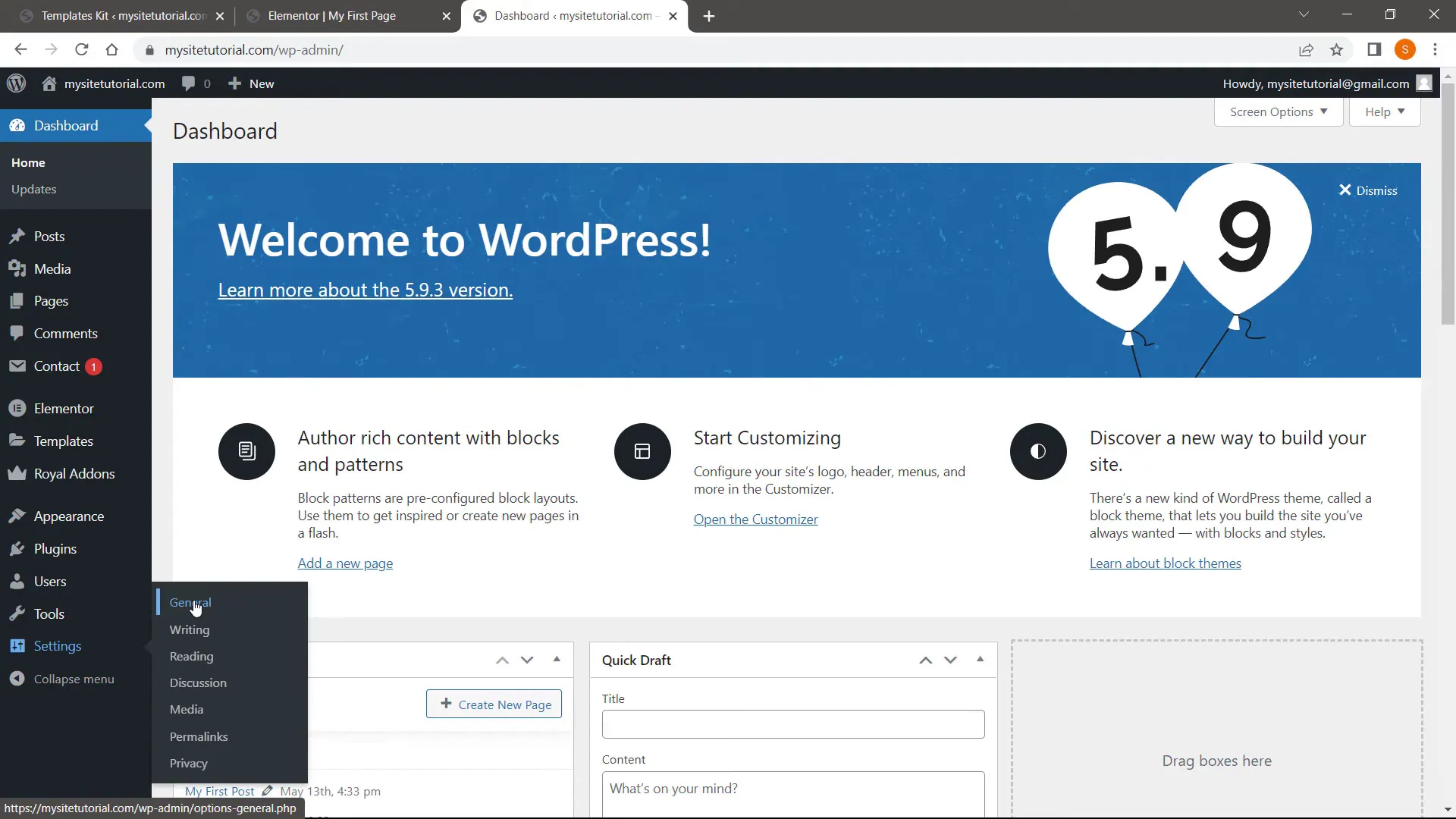Image resolution: width=1456 pixels, height=819 pixels.
Task: Click the Settings sliders icon
Action: [17, 646]
